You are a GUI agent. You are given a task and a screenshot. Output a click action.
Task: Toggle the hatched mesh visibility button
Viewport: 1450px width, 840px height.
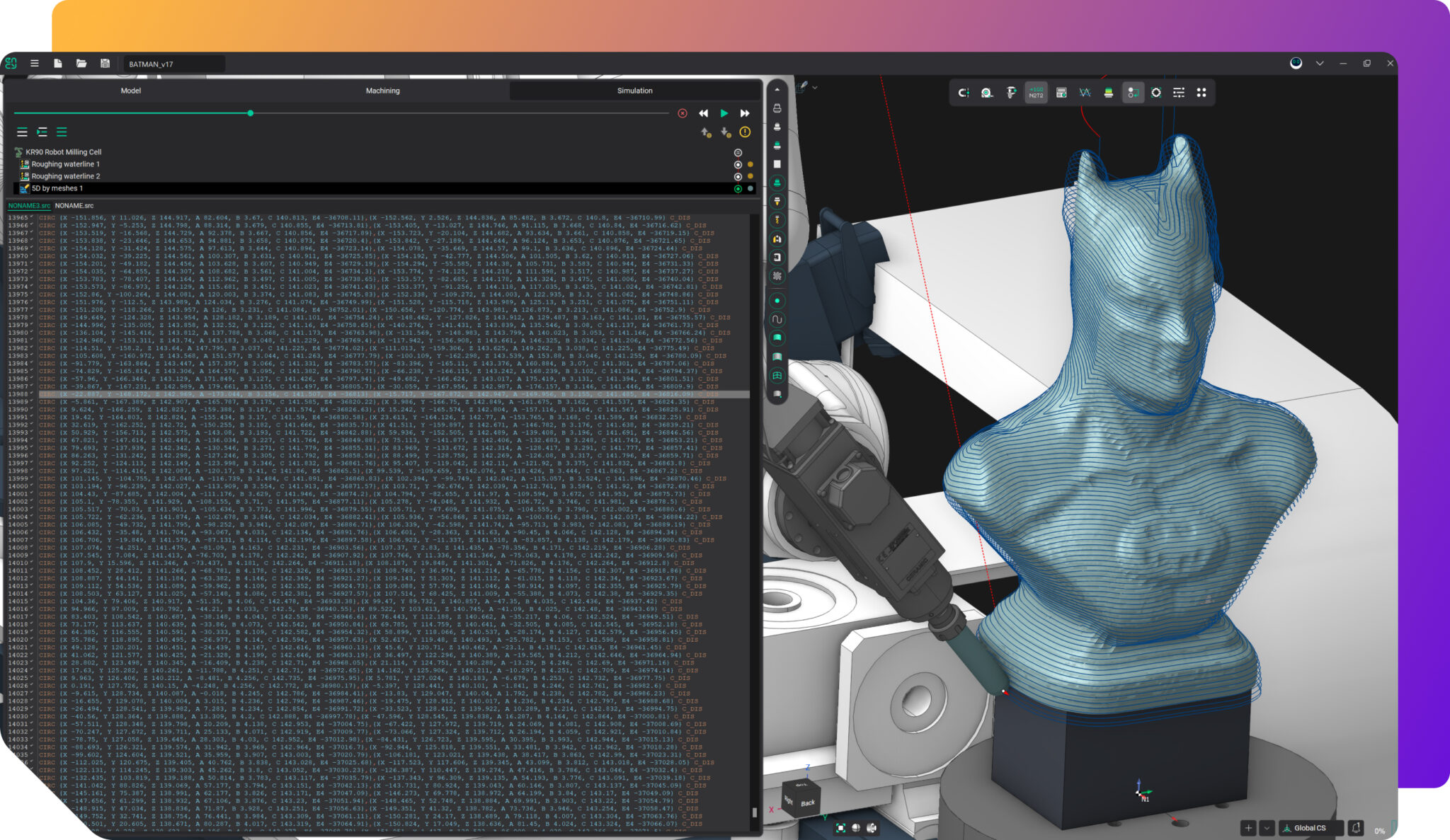tap(777, 276)
